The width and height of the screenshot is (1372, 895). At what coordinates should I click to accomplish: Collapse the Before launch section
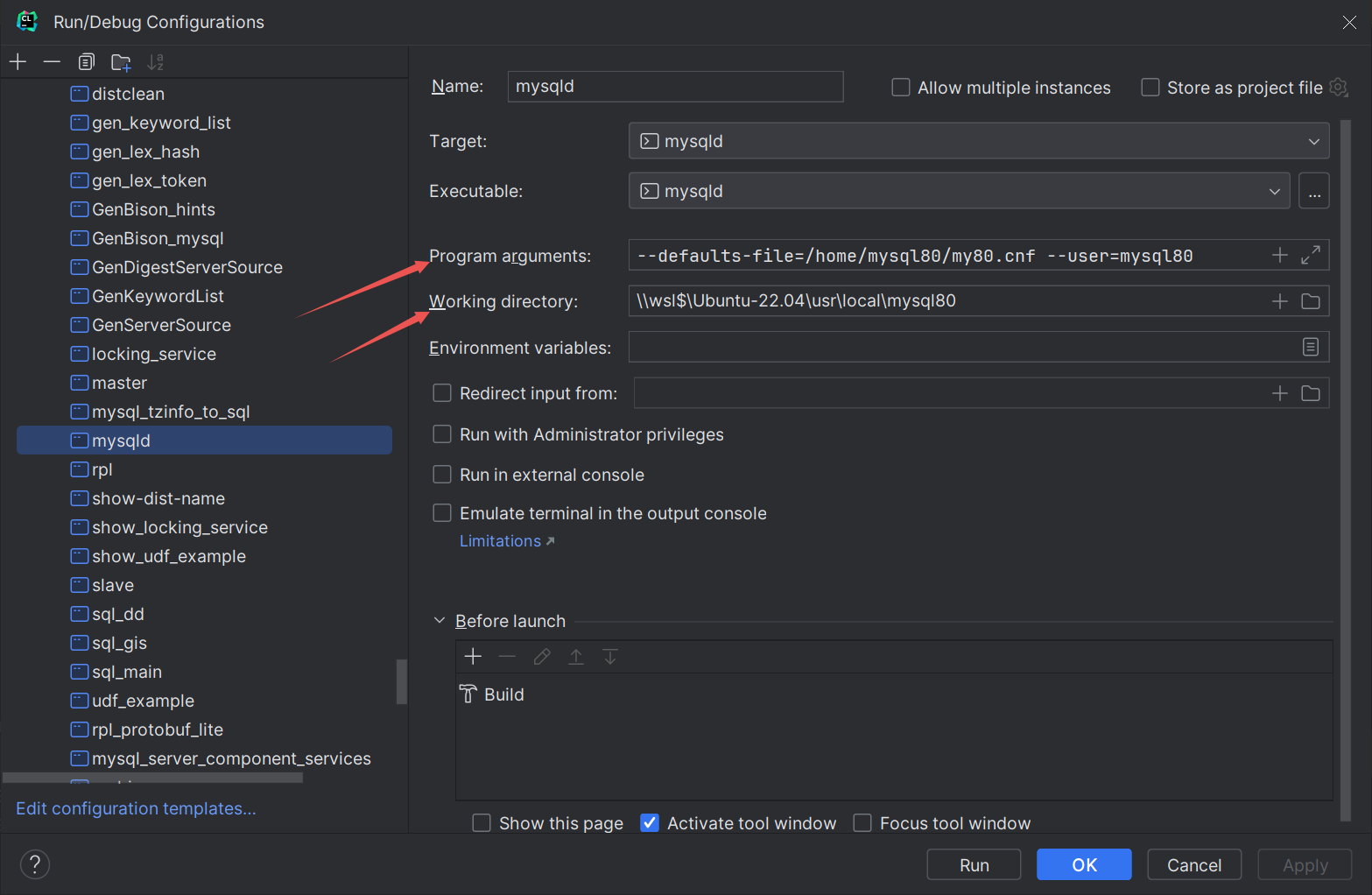[440, 621]
